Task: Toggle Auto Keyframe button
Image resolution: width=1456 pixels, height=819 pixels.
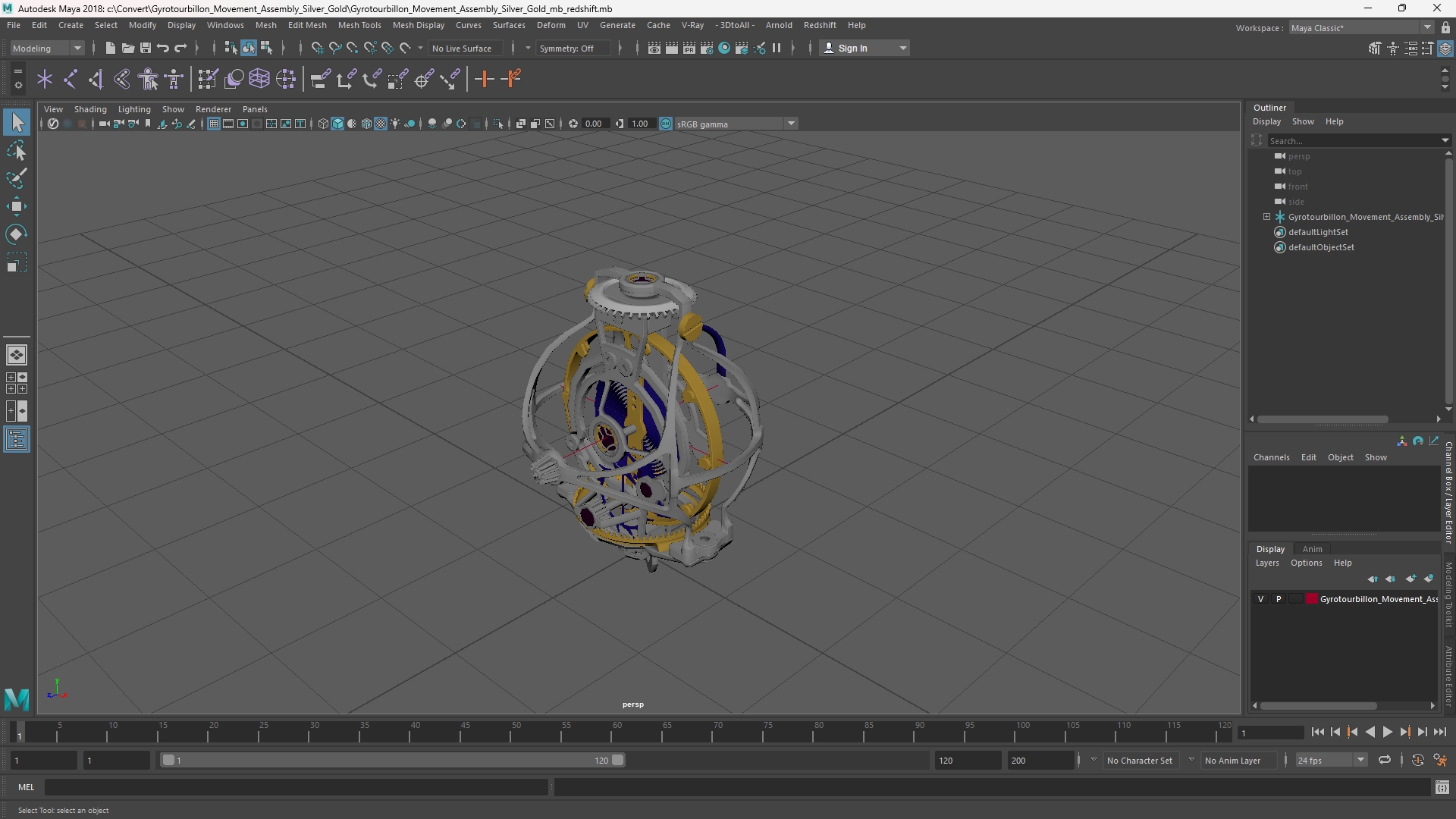Action: [1417, 760]
